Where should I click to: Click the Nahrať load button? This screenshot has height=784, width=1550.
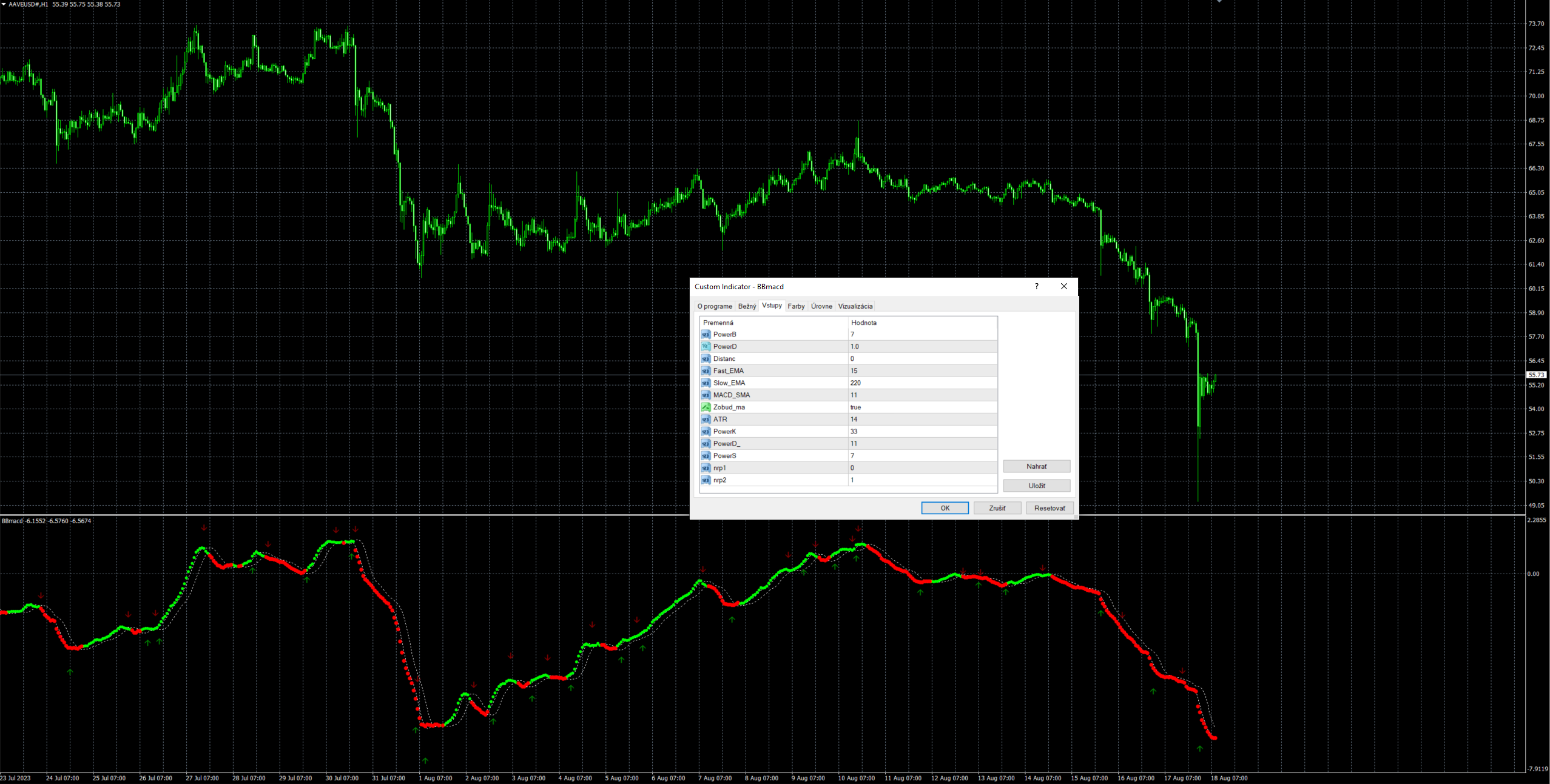pyautogui.click(x=1036, y=466)
